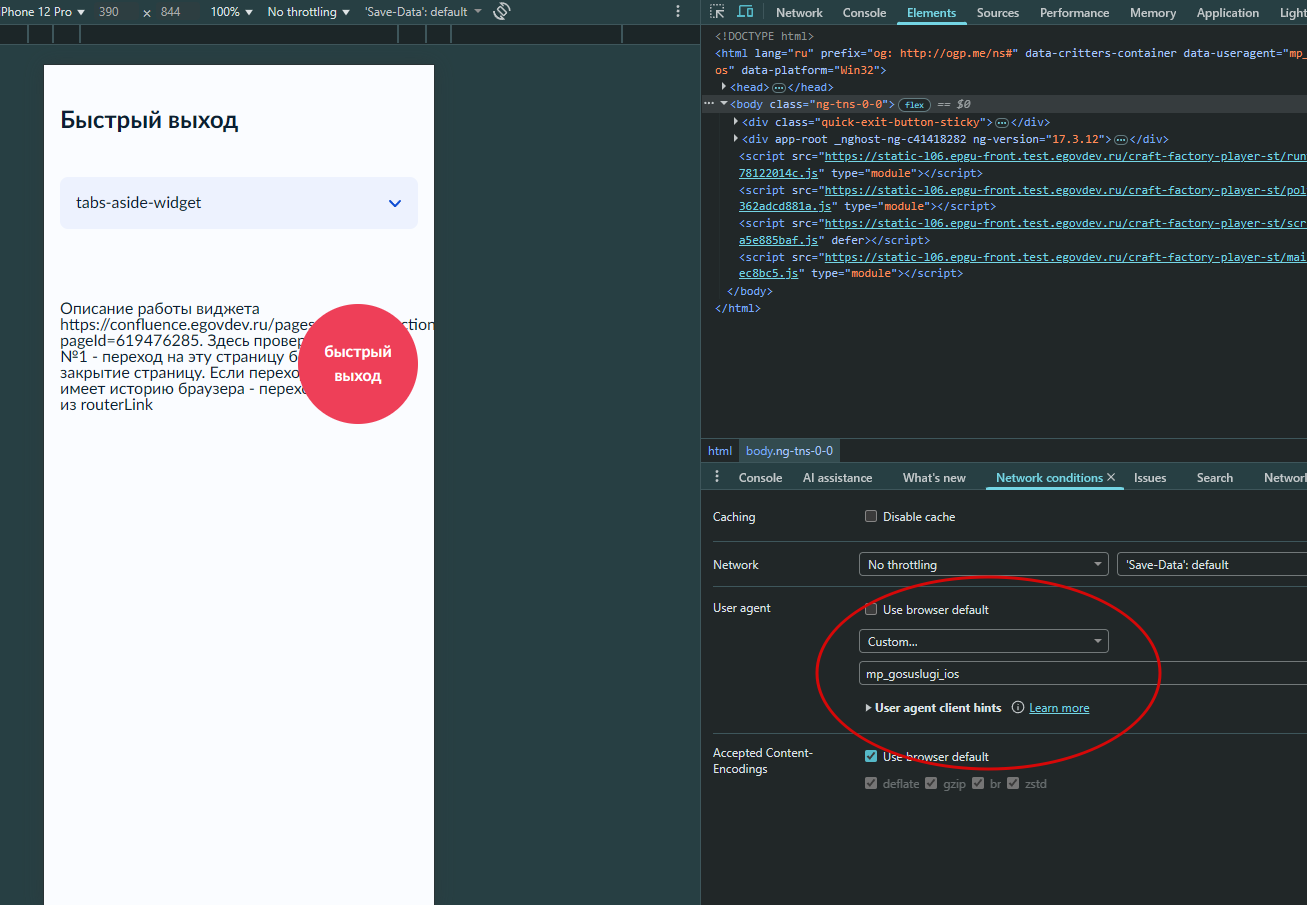Enable the Disable cache checkbox

pyautogui.click(x=871, y=517)
